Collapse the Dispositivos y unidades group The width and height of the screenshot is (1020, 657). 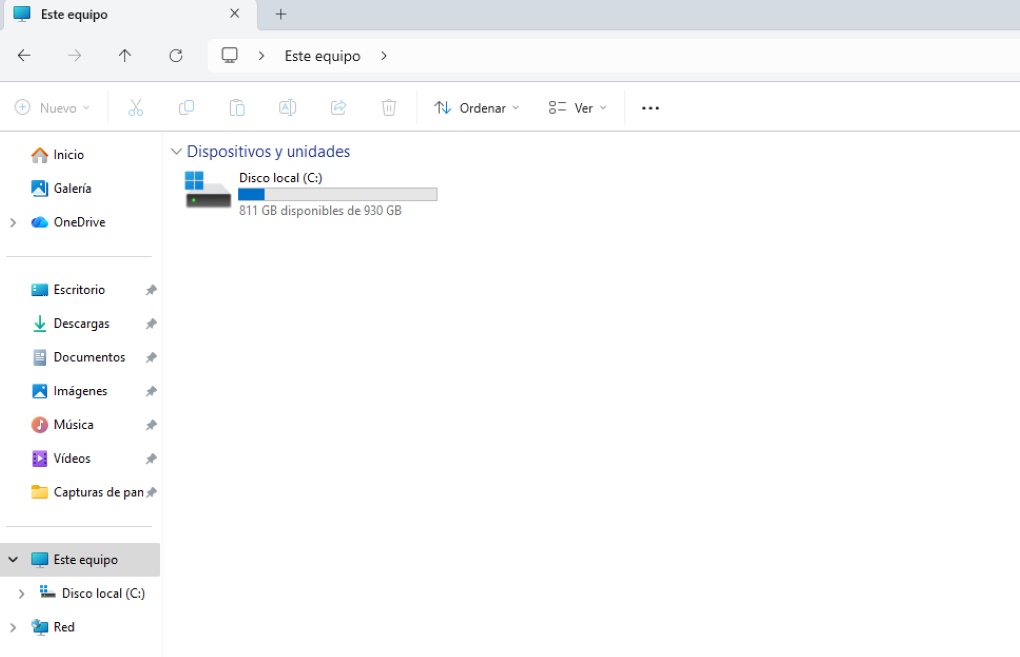click(x=177, y=152)
